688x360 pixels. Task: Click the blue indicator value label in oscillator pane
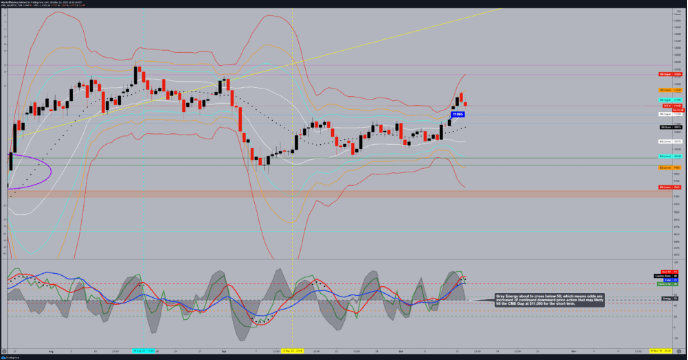[x=670, y=280]
